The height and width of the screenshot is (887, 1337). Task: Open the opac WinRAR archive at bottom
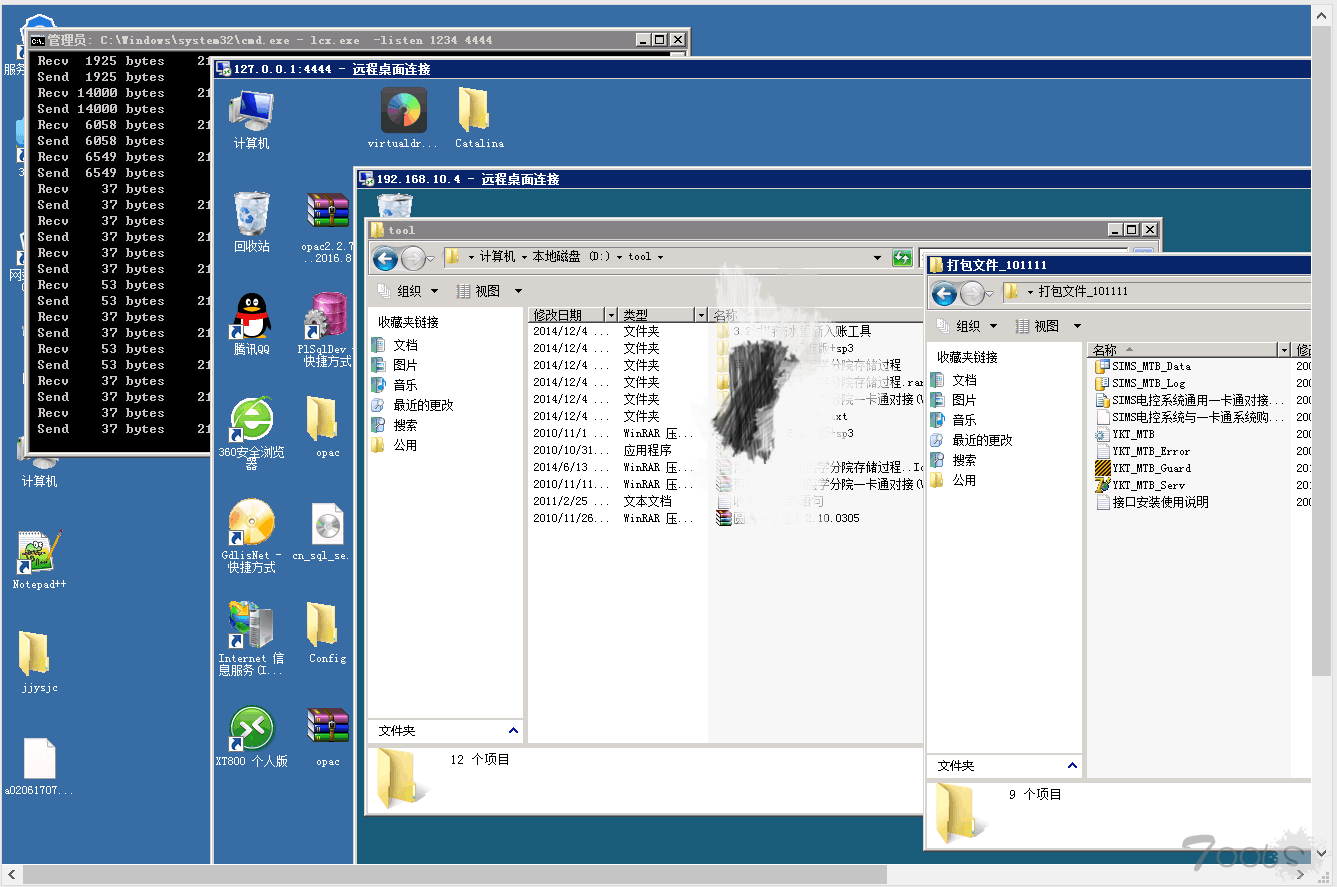328,736
